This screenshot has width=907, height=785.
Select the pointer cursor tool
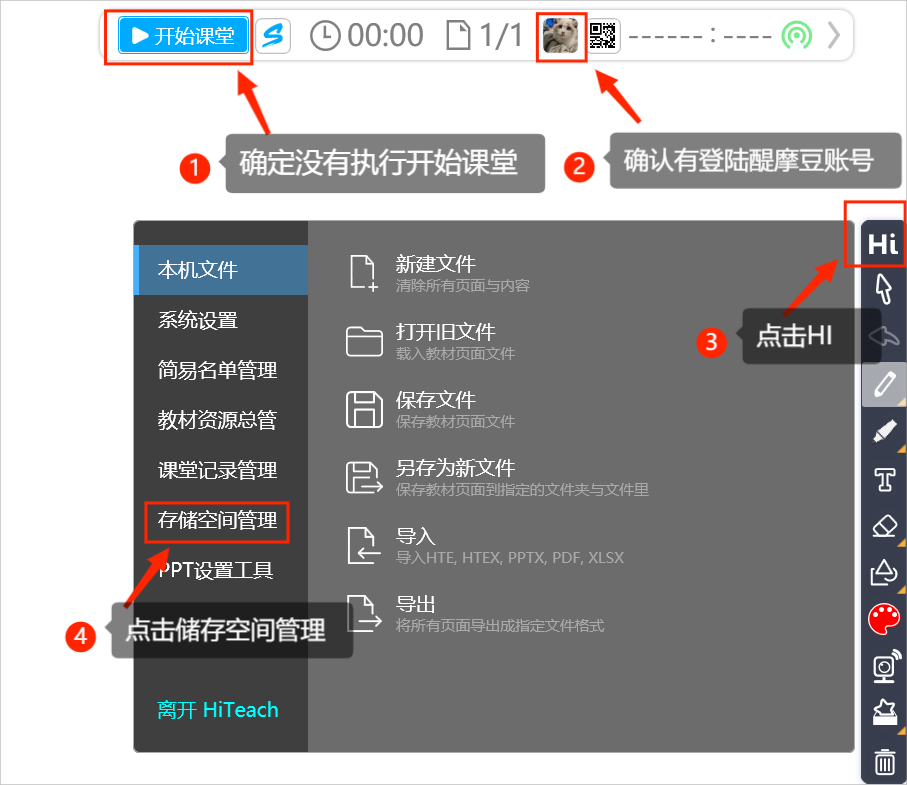[x=883, y=288]
